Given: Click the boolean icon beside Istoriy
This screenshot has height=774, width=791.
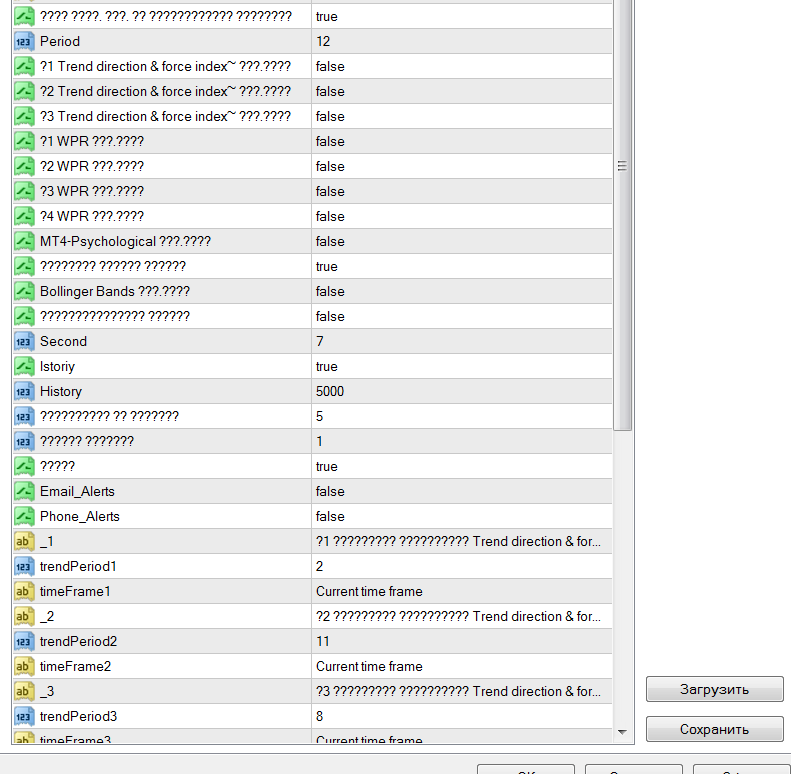Looking at the screenshot, I should [x=24, y=366].
